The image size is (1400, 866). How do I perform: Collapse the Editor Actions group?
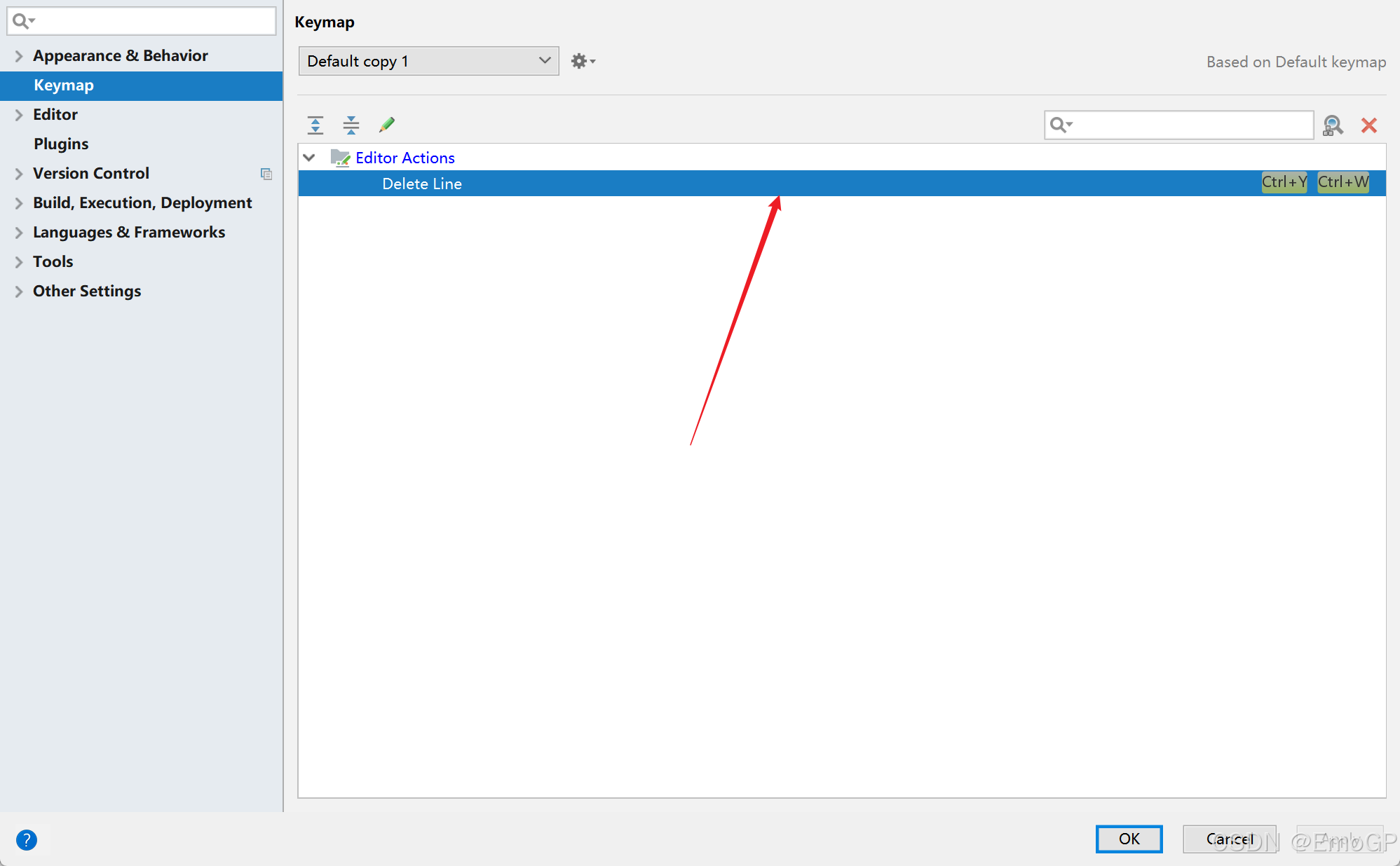tap(309, 158)
